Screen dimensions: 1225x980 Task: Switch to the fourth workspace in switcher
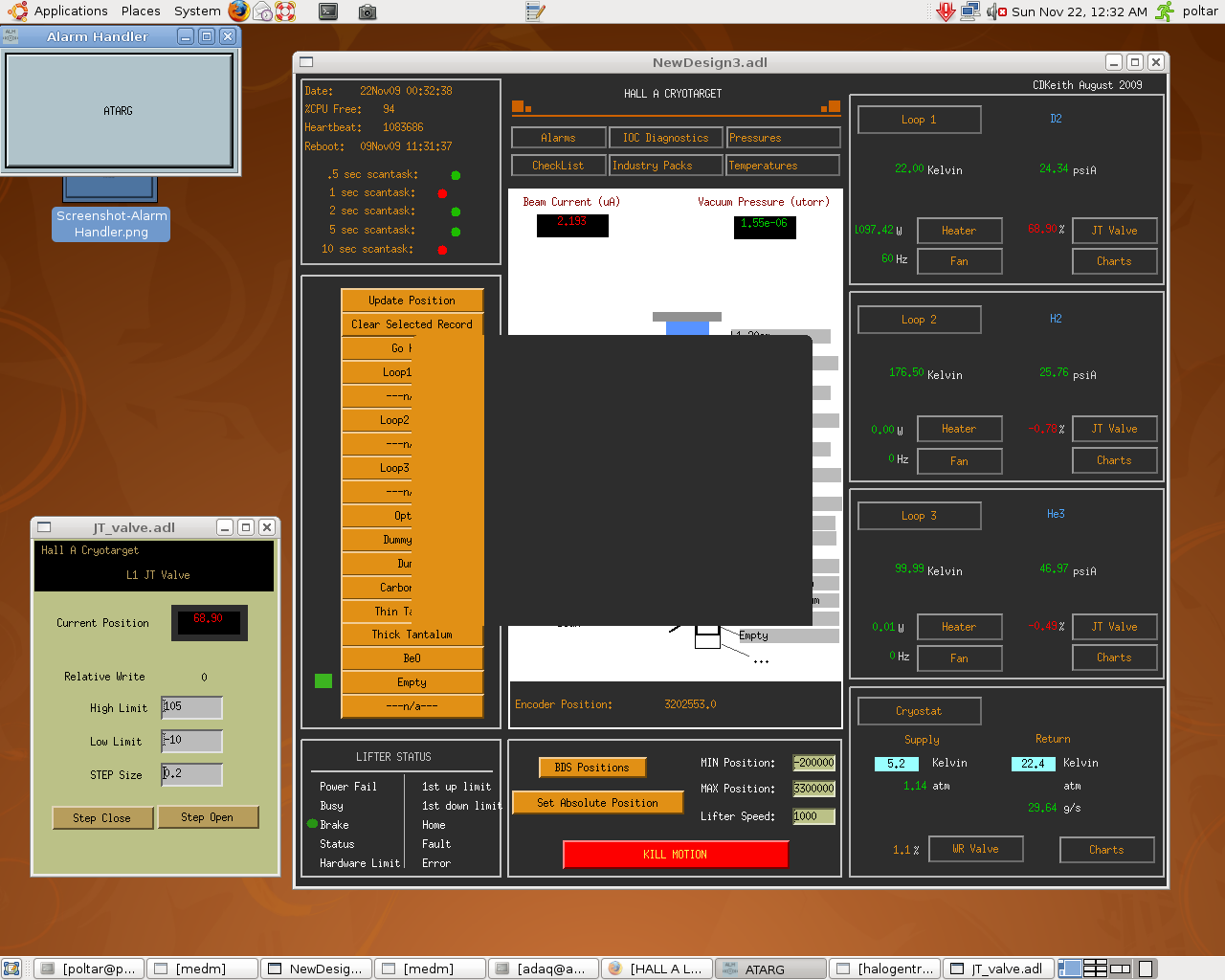(x=1146, y=969)
